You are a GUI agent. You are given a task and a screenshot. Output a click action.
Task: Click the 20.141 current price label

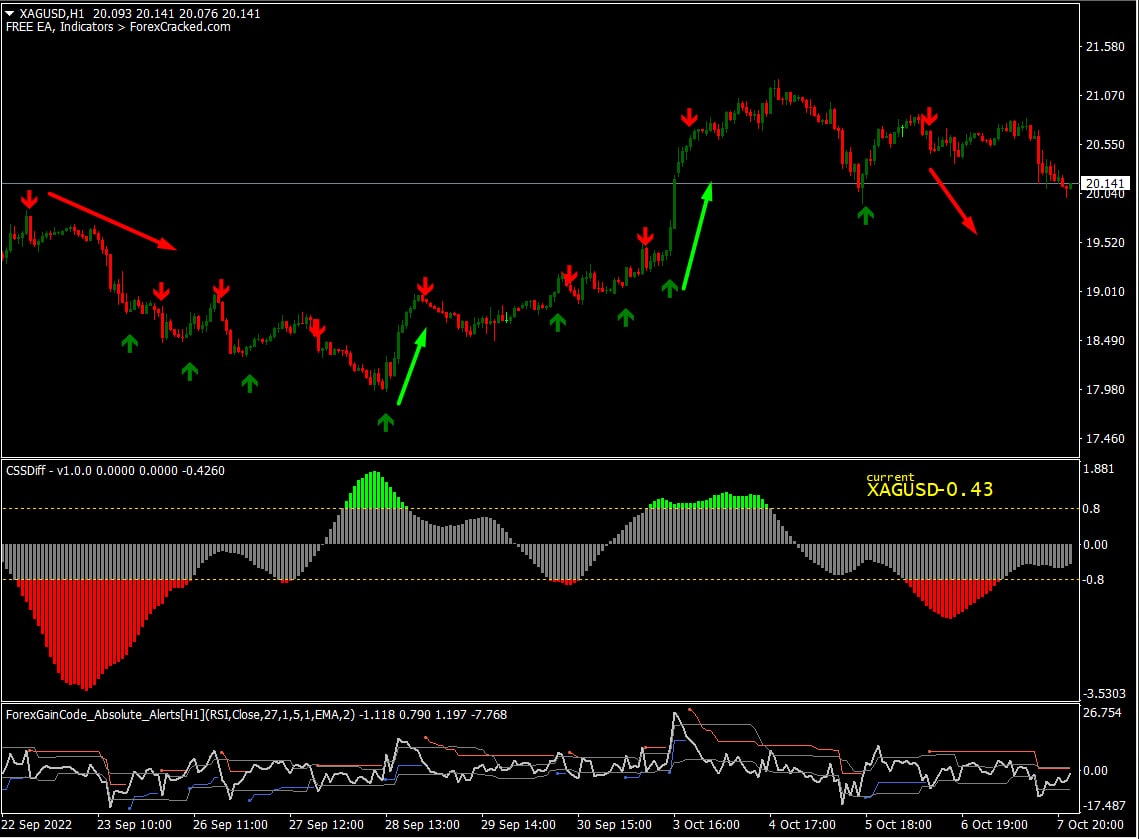1105,184
